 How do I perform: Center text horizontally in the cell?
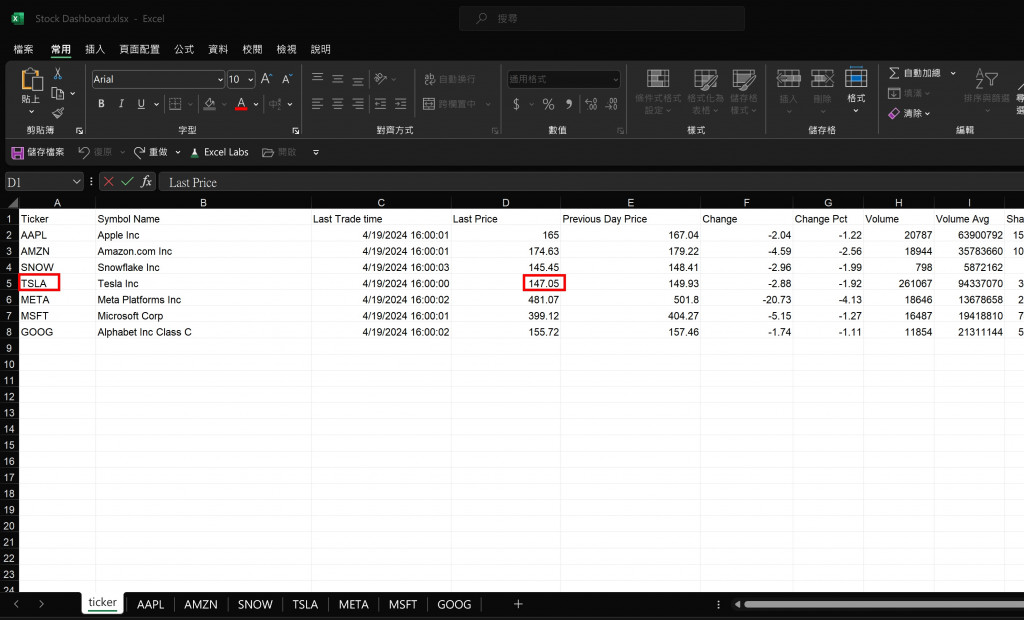tap(338, 104)
